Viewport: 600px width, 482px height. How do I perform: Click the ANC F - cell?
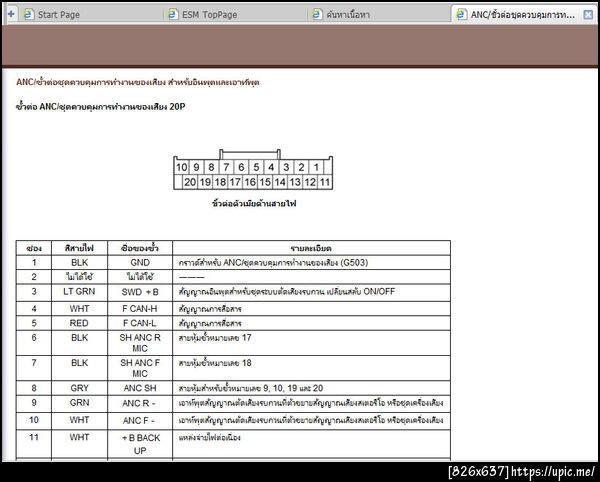(140, 421)
